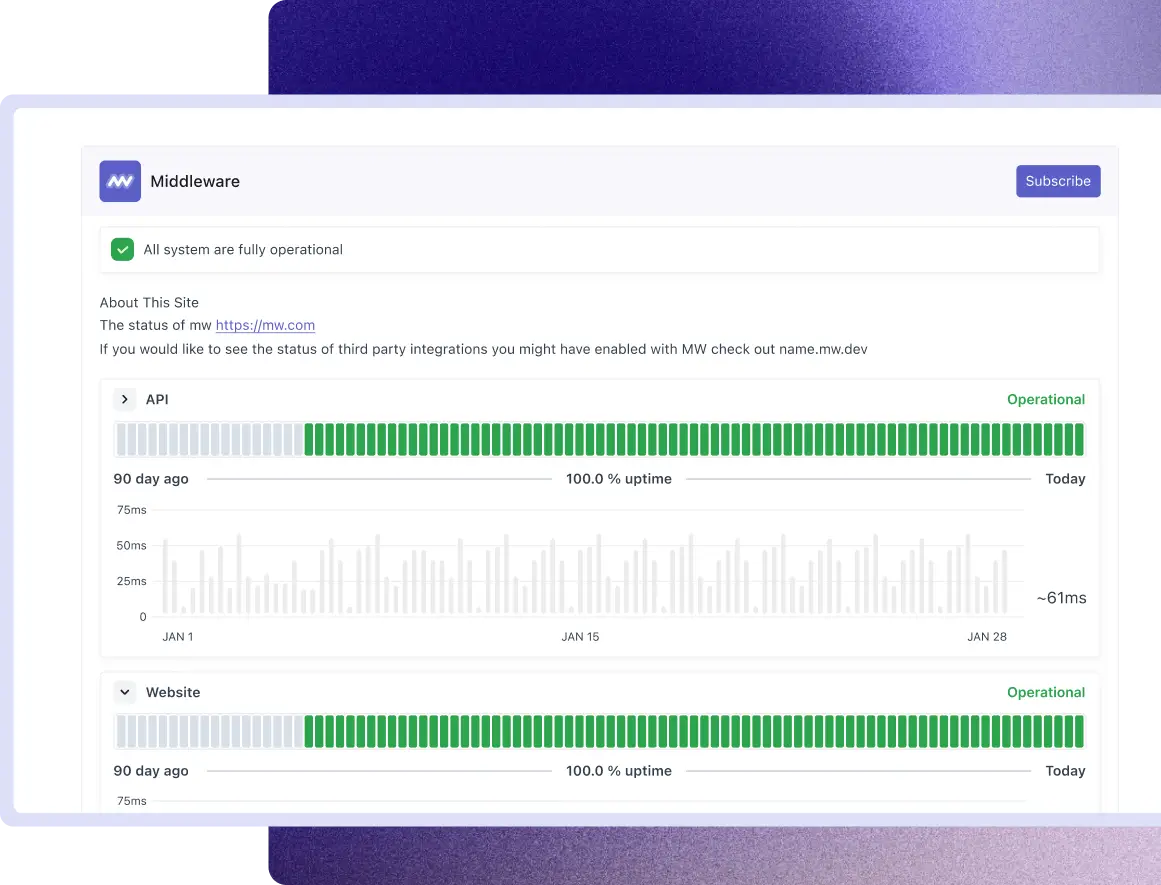Click the API '90 day ago' label
This screenshot has width=1161, height=885.
coord(151,478)
